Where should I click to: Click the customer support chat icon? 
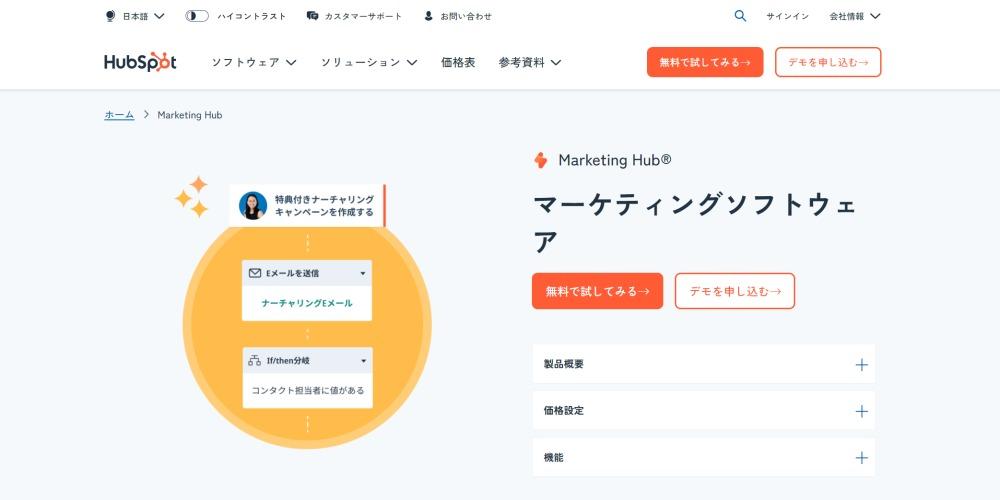tap(312, 16)
